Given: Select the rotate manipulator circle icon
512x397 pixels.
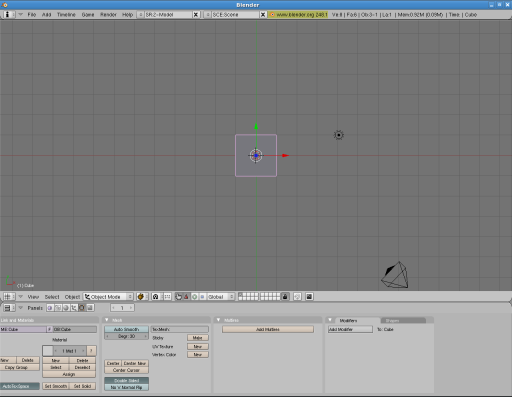Looking at the screenshot, I should coord(194,297).
